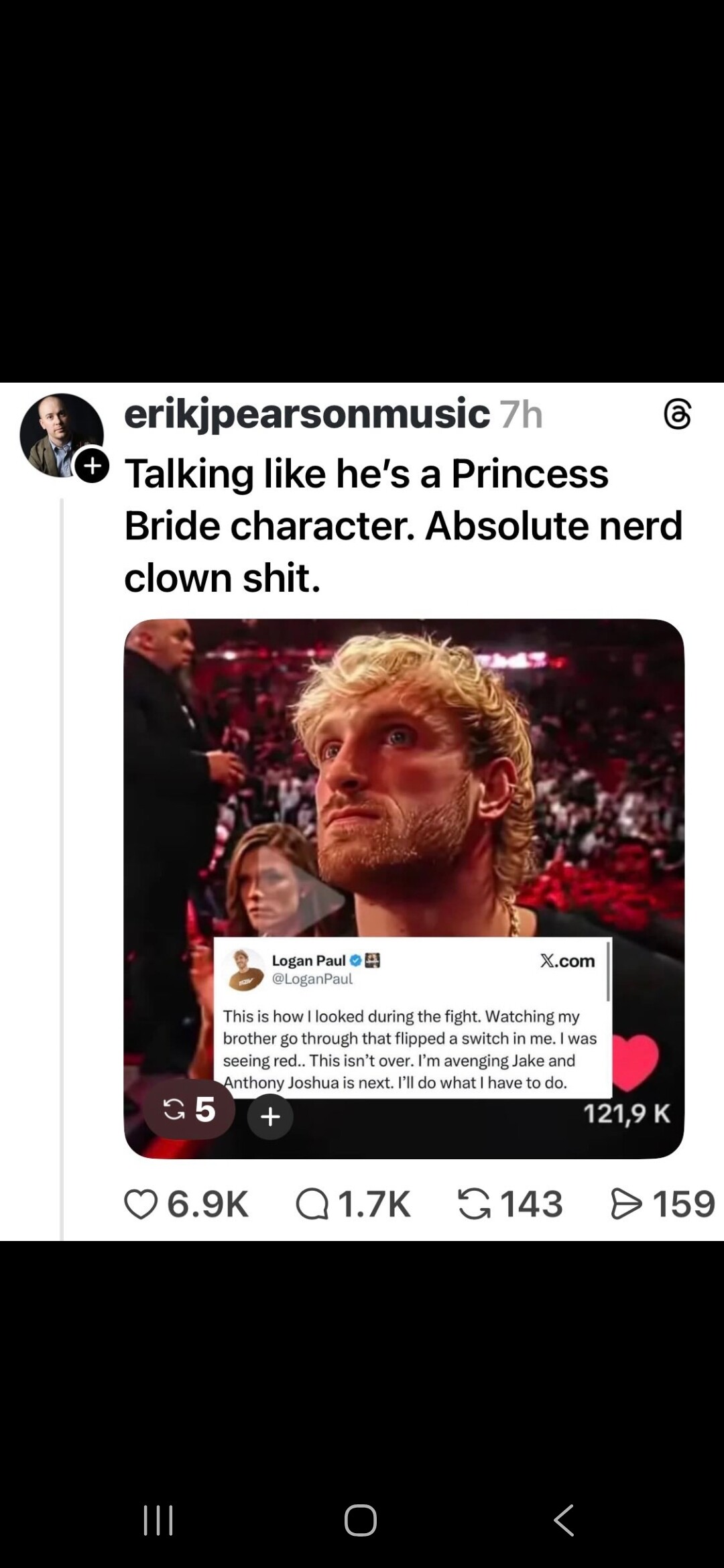This screenshot has width=724, height=1568.
Task: Tap the post text about Princess Bride
Action: pos(402,525)
